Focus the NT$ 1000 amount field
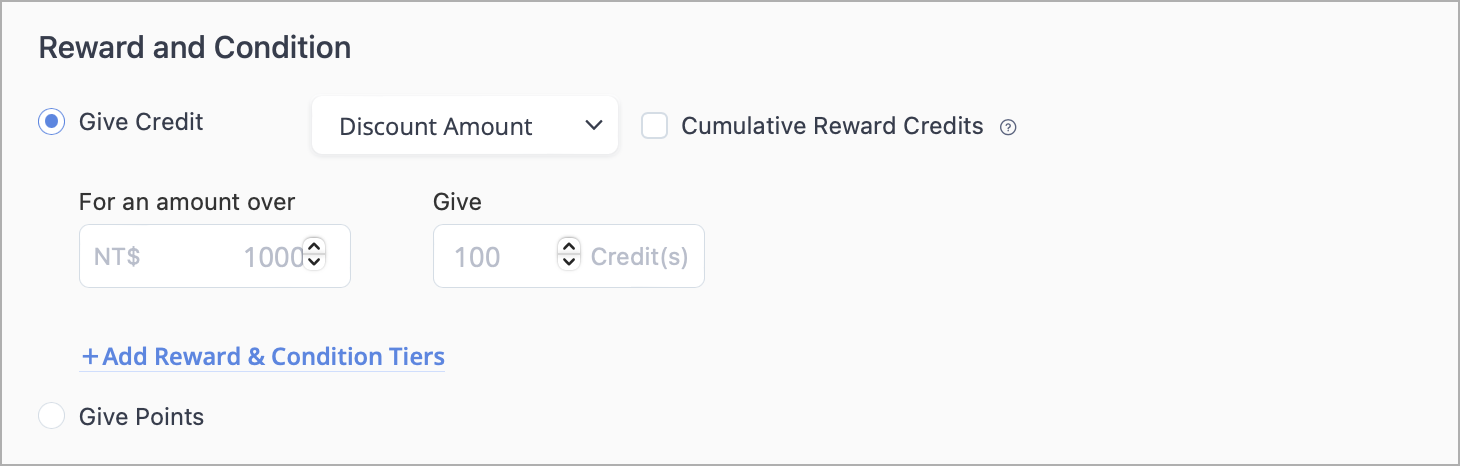Image resolution: width=1460 pixels, height=466 pixels. click(x=215, y=256)
